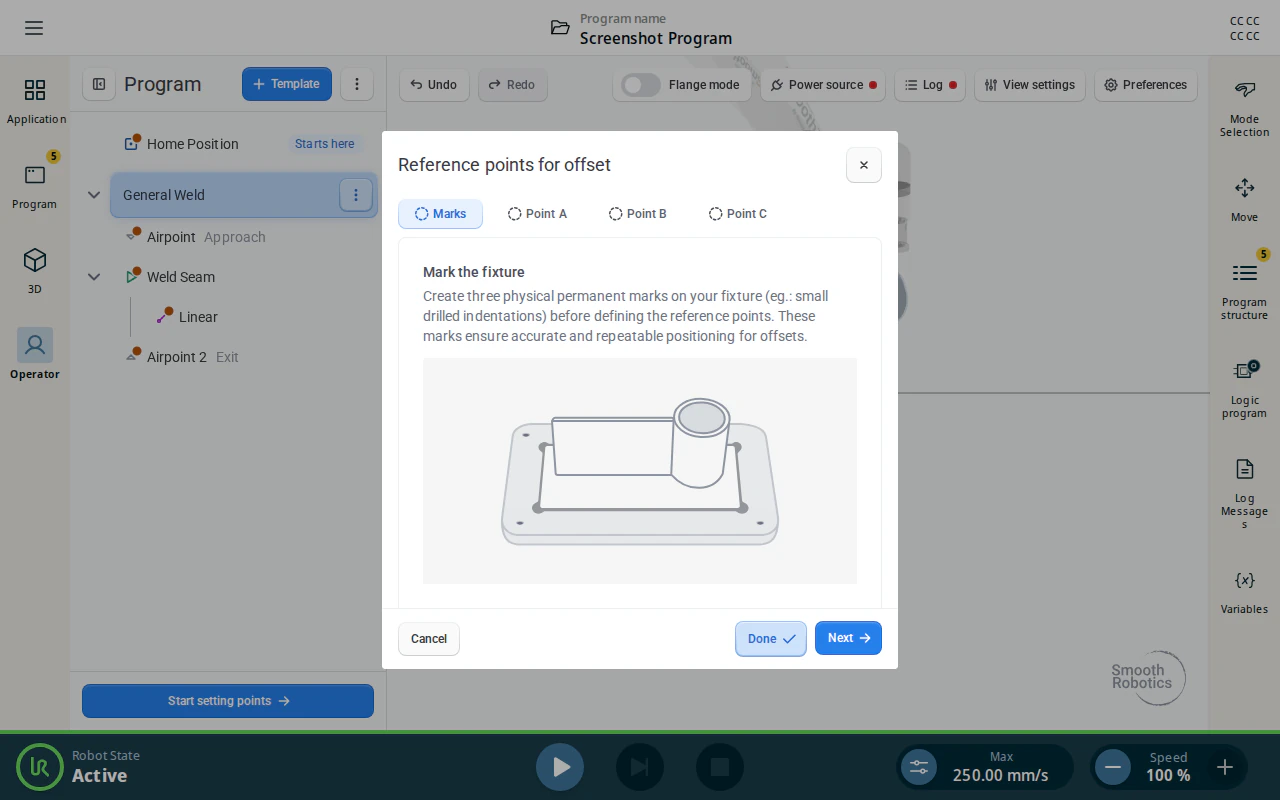The width and height of the screenshot is (1280, 800).
Task: Switch to the Point A tab
Action: [537, 214]
